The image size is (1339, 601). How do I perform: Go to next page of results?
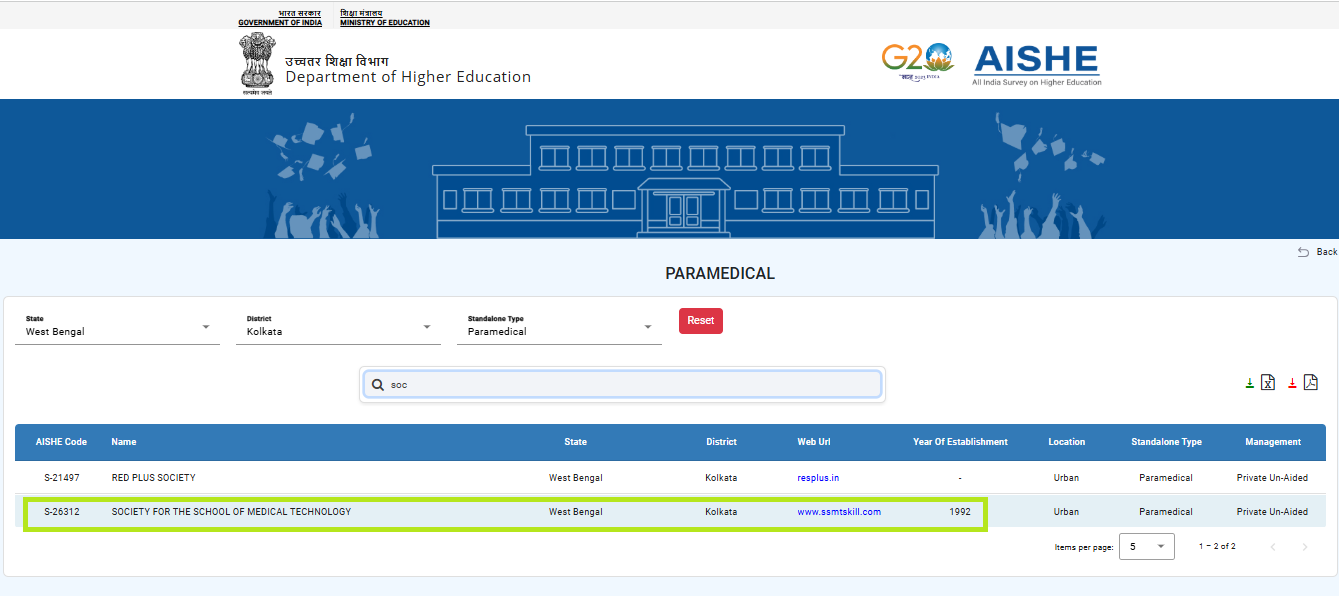coord(1304,547)
